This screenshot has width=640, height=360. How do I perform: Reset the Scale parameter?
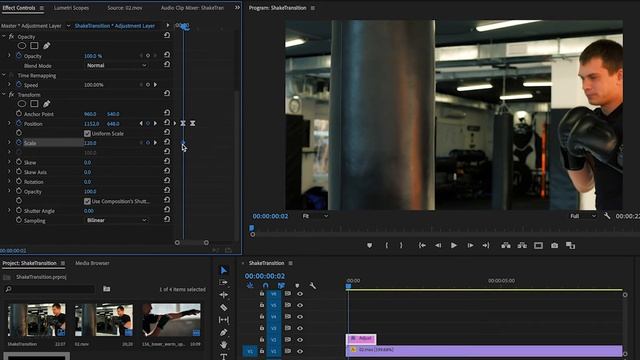pos(167,142)
